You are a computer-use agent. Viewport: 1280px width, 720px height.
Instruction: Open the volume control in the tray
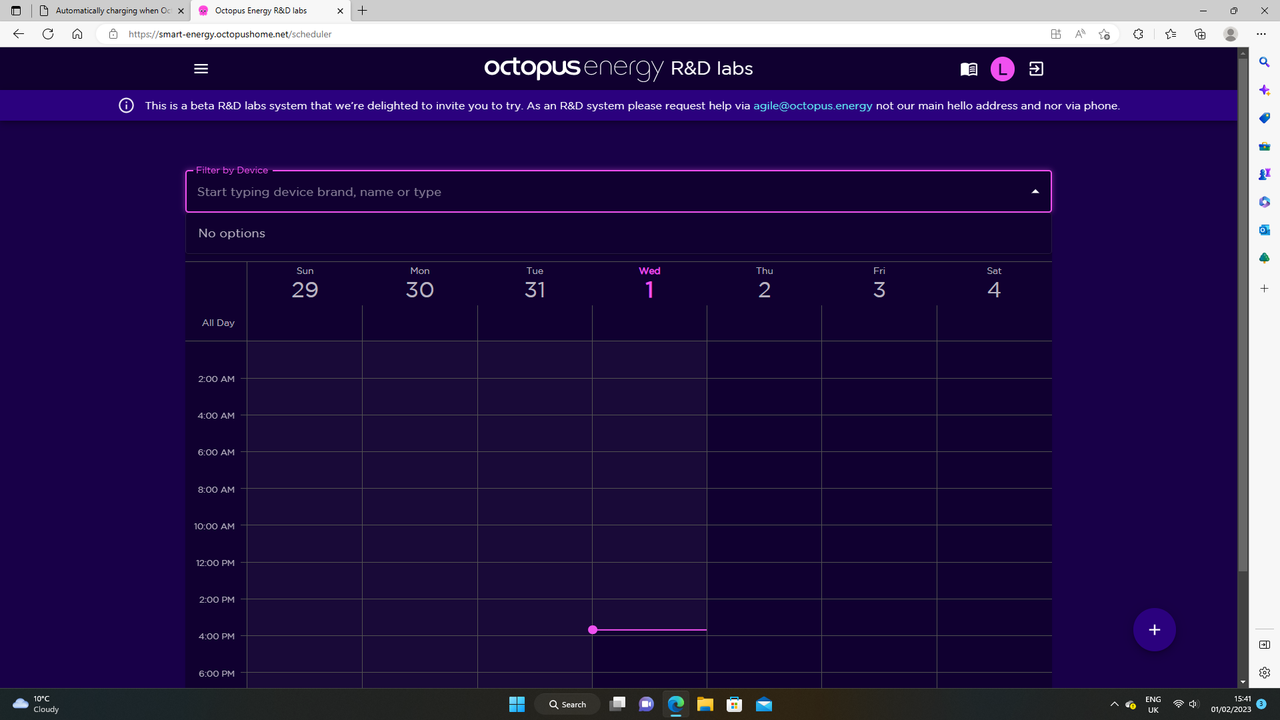(x=1194, y=704)
